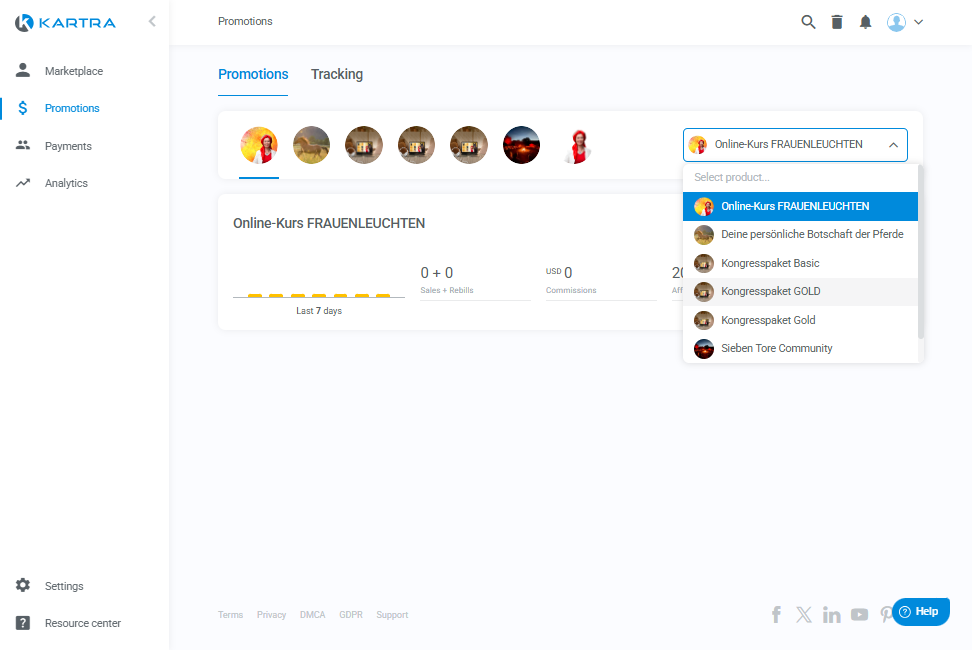This screenshot has height=650, width=972.
Task: Open Promotions in the sidebar
Action: [72, 108]
